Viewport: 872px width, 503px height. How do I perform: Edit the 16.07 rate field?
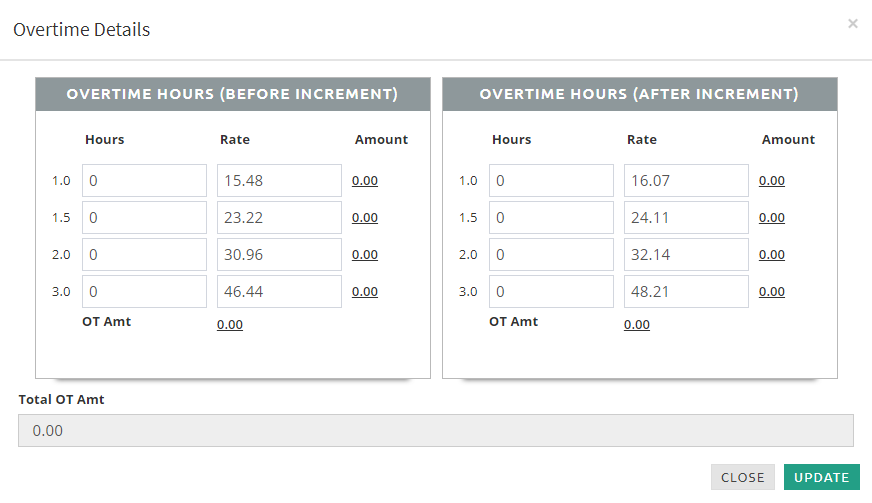tap(686, 181)
